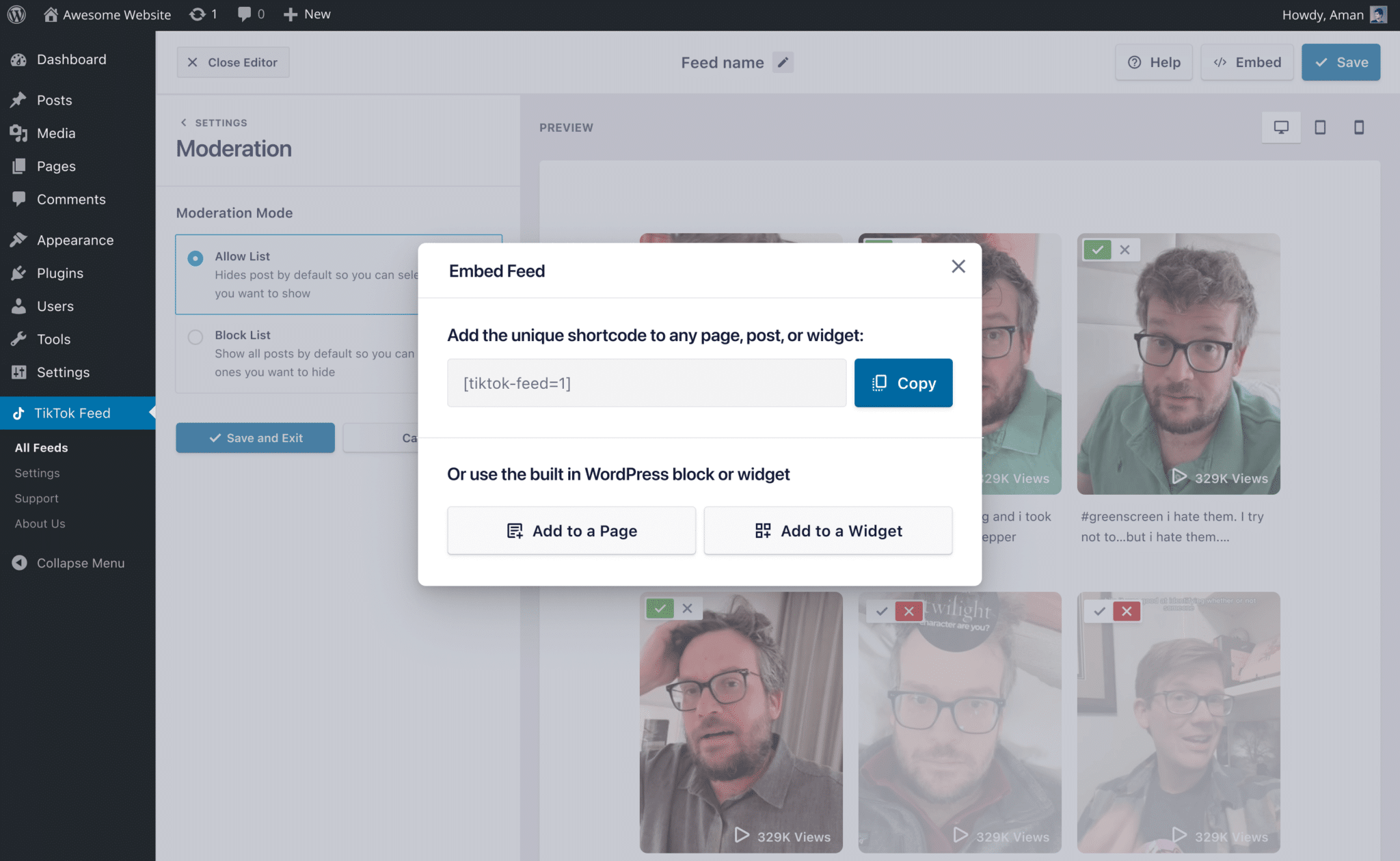Close the Embed Feed dialog

point(958,266)
